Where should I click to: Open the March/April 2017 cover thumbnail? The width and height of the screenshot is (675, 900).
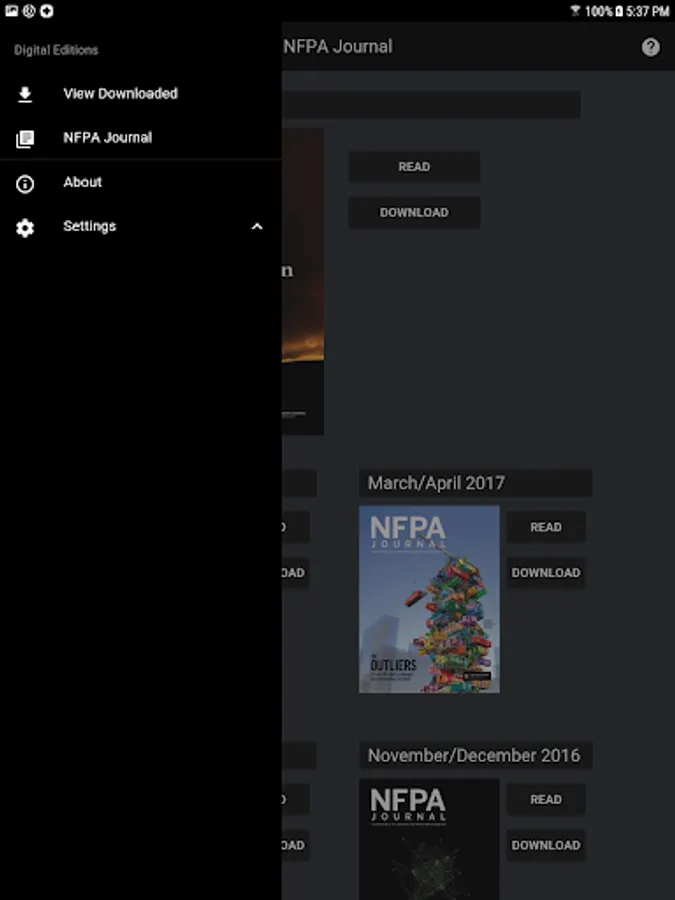pyautogui.click(x=429, y=599)
